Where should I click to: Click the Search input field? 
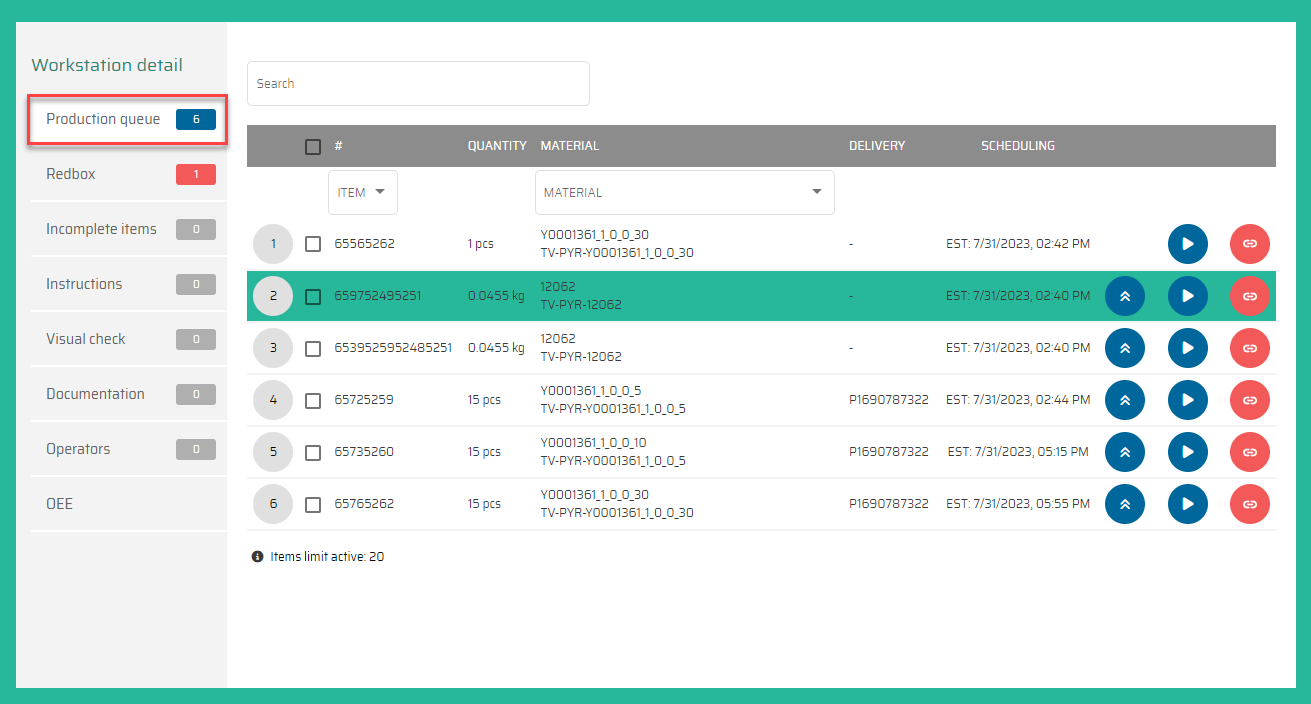click(x=418, y=84)
